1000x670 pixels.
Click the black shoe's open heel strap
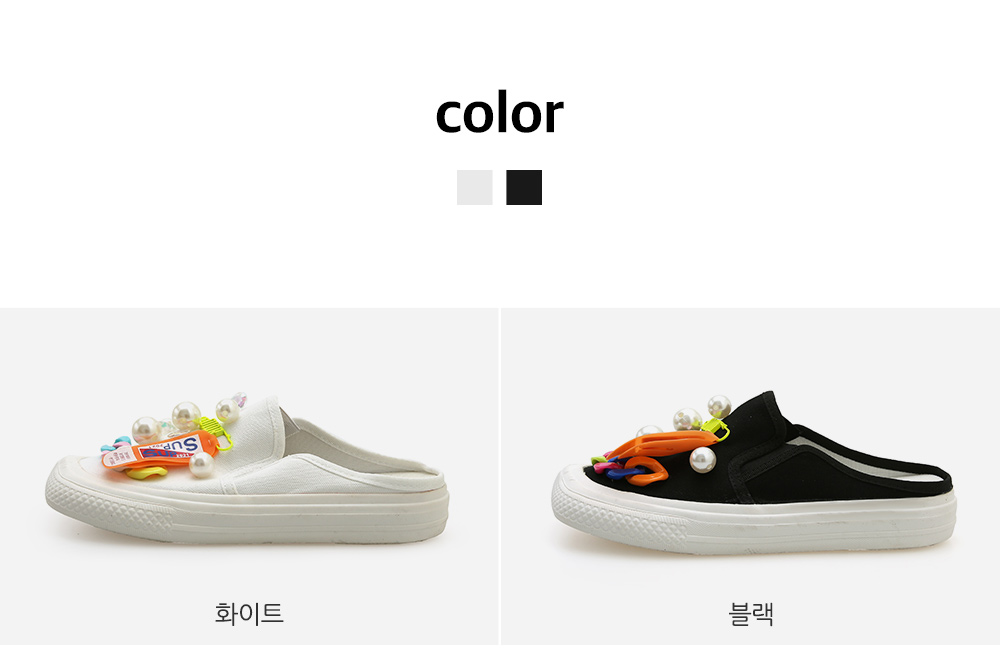[874, 460]
